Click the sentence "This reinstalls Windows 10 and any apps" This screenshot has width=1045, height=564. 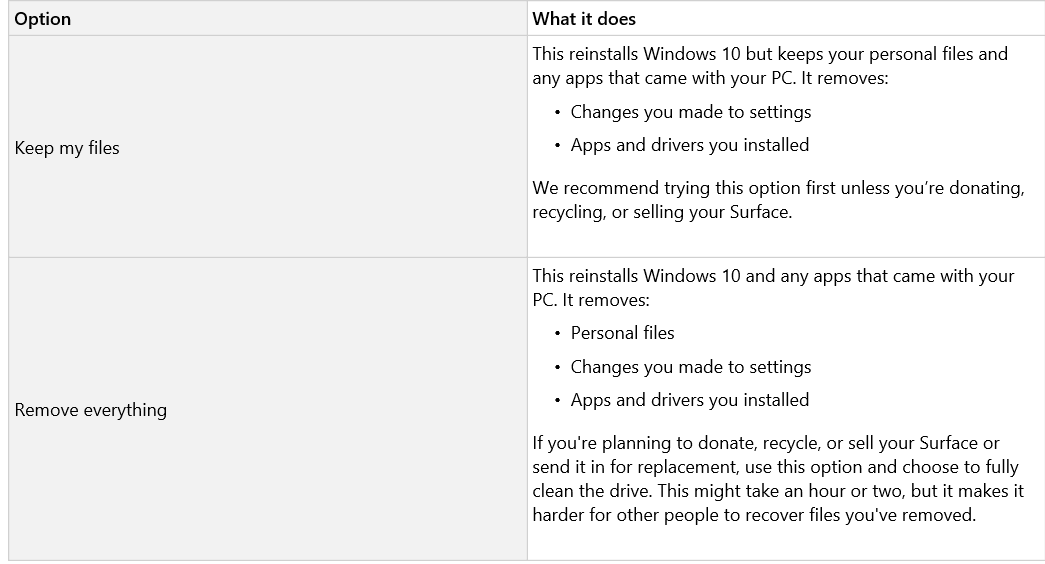pyautogui.click(x=773, y=276)
